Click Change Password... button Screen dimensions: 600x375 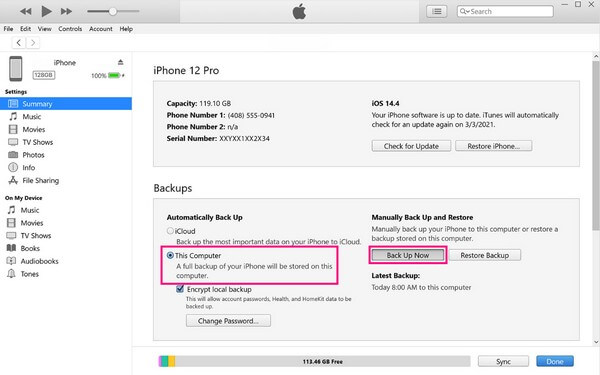click(x=228, y=321)
